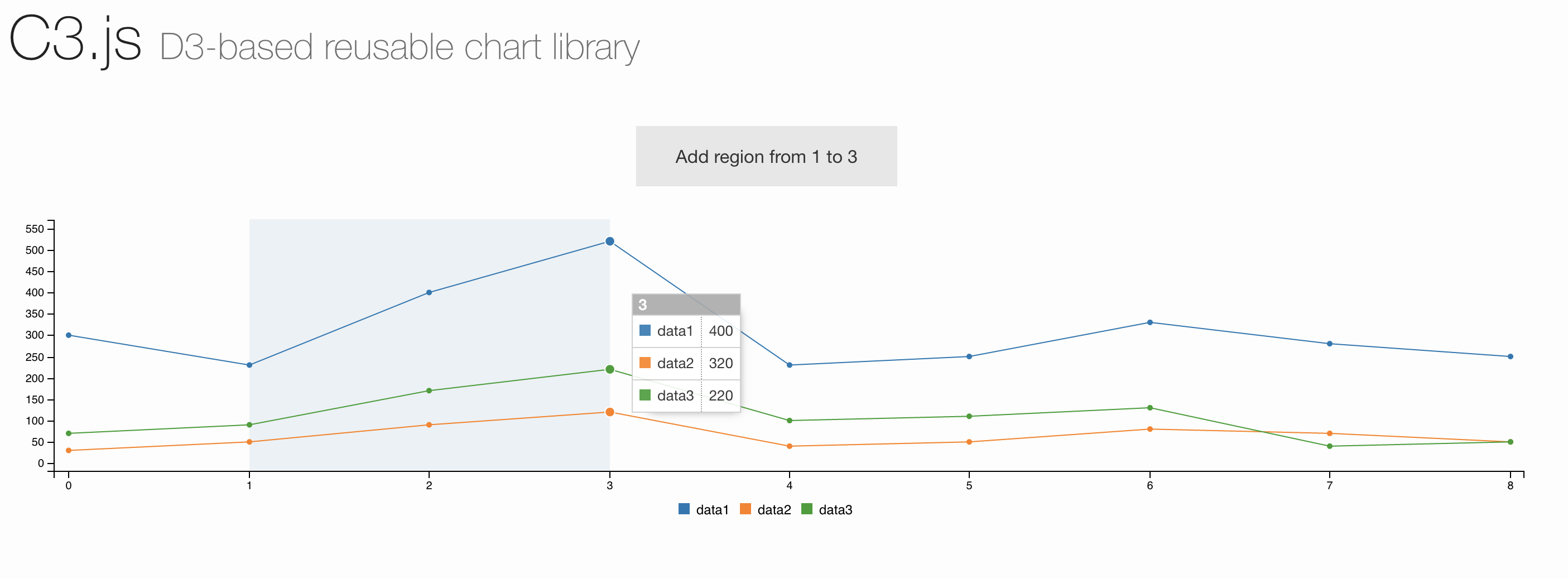The height and width of the screenshot is (579, 1568).
Task: Click the green data3 legend color square
Action: coord(806,509)
